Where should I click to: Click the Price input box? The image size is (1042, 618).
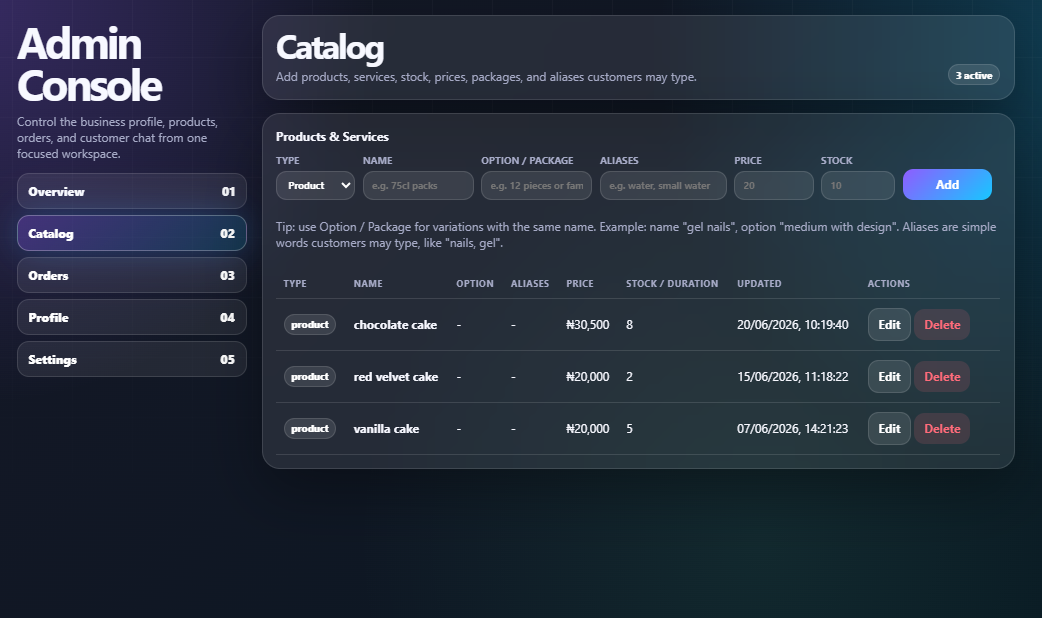click(774, 185)
